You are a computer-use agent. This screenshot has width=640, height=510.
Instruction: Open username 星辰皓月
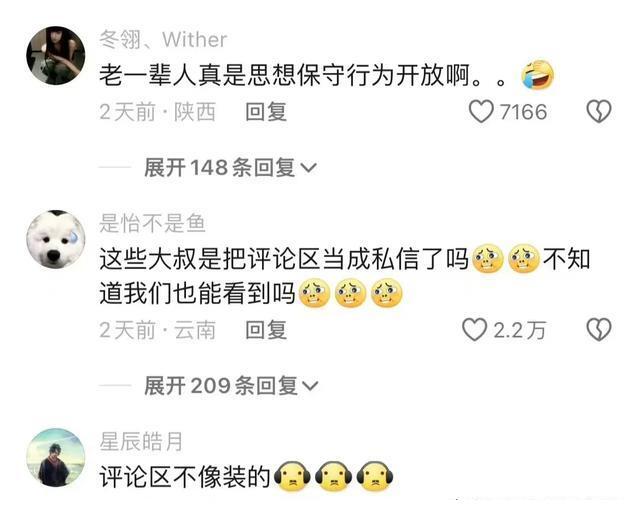(141, 441)
